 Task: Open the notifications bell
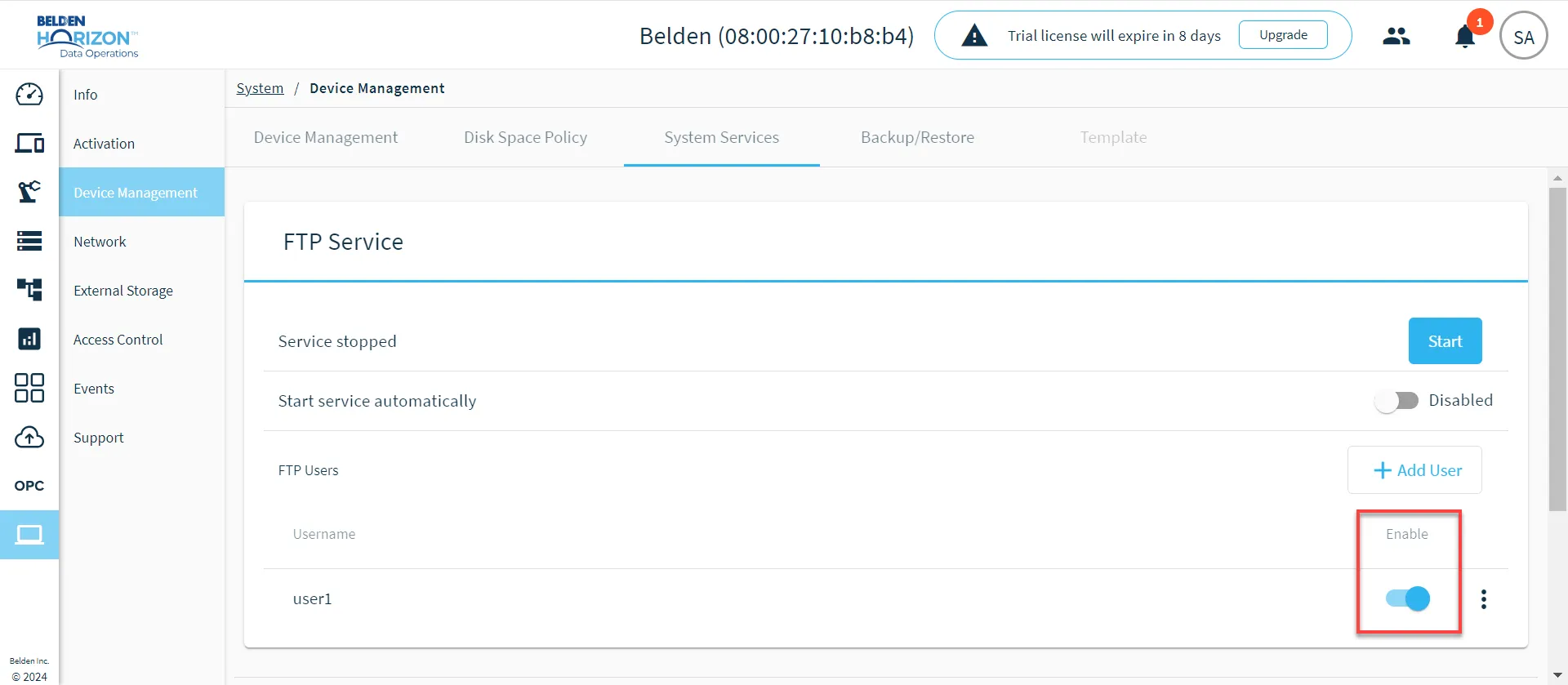tap(1465, 37)
